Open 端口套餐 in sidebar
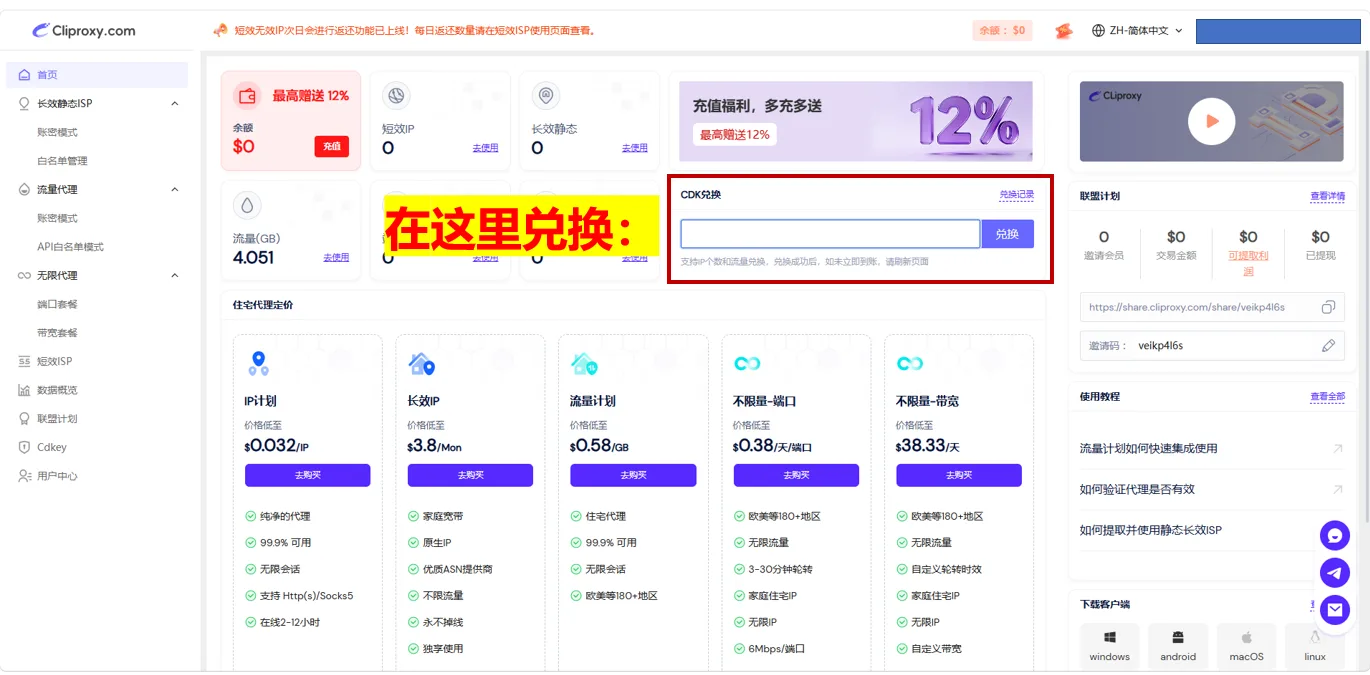The width and height of the screenshot is (1370, 675). (57, 304)
